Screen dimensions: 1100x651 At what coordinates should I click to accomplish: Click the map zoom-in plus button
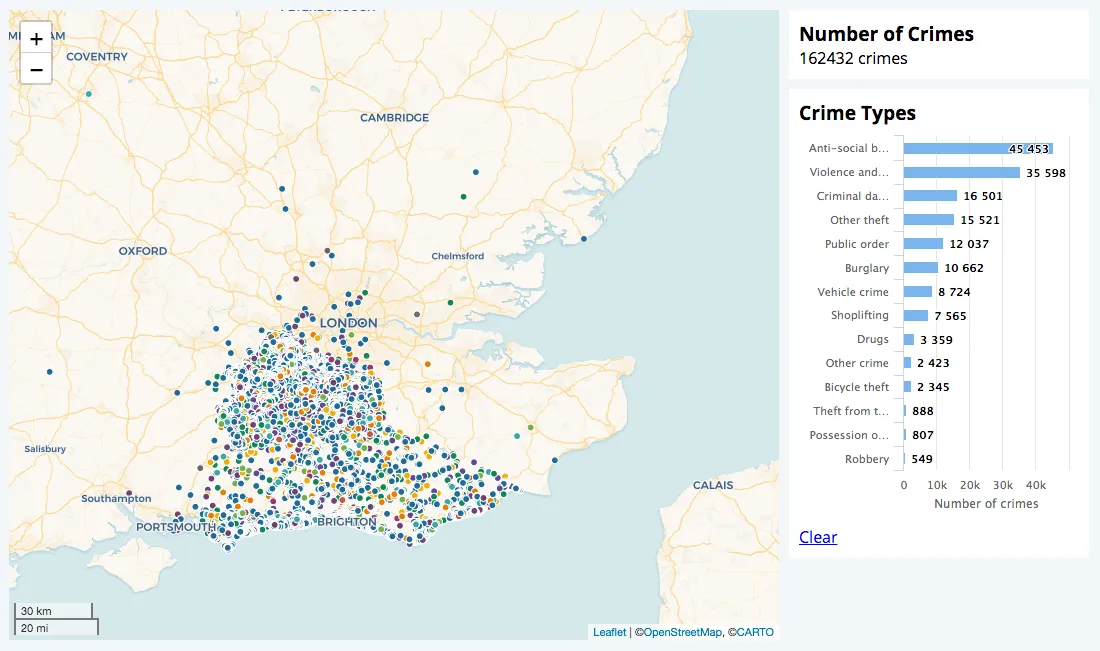click(35, 38)
